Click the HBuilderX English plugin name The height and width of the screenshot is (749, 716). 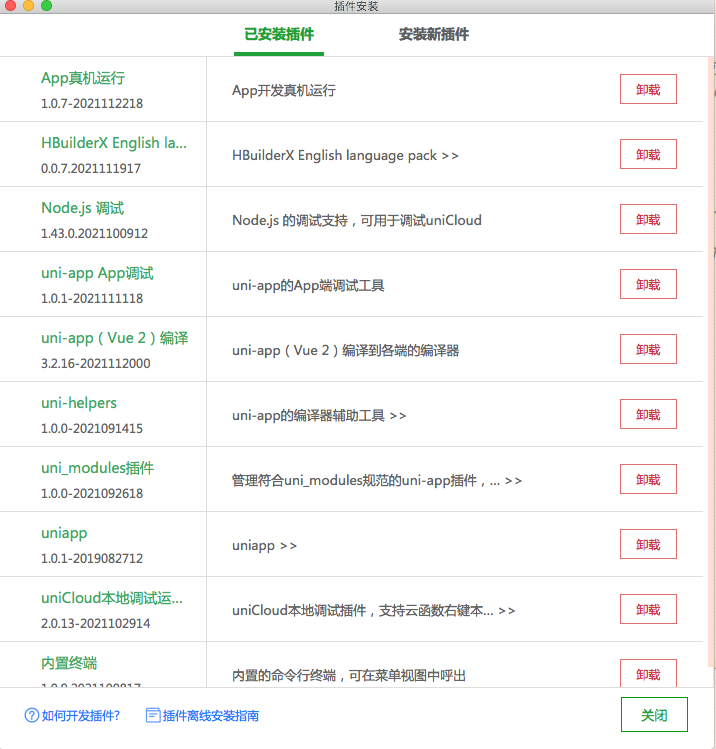(x=113, y=143)
